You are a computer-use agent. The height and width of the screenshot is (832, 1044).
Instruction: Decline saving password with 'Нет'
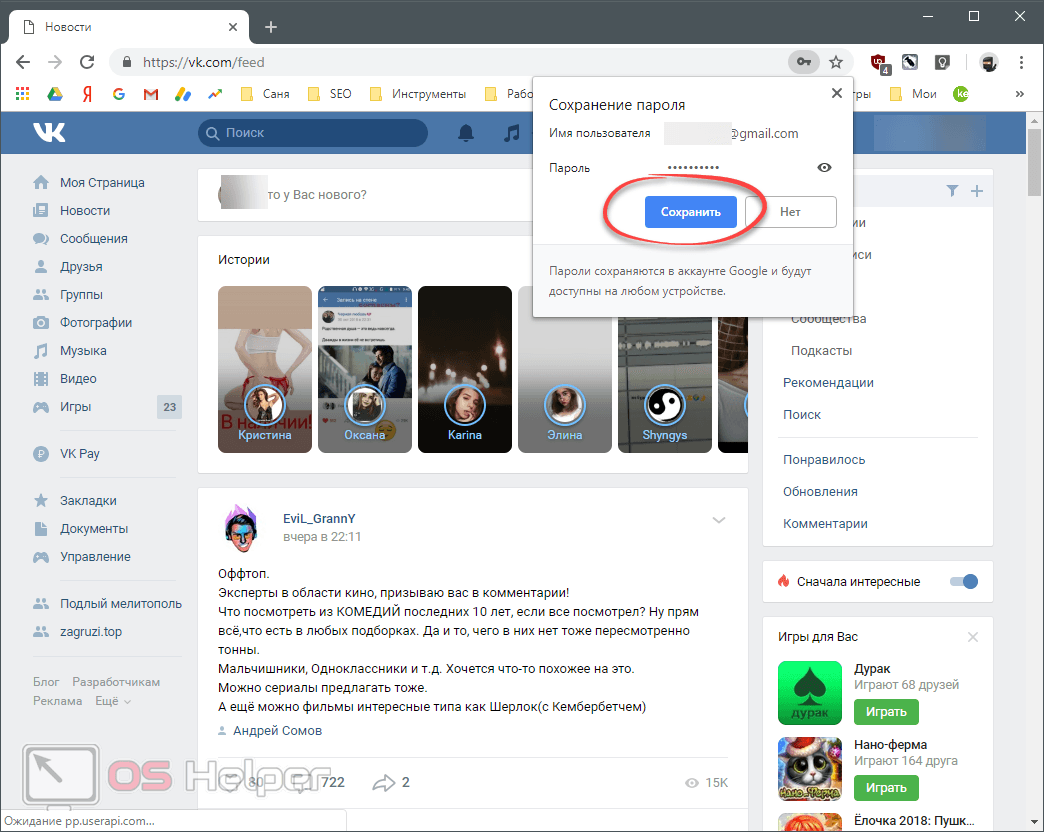790,212
